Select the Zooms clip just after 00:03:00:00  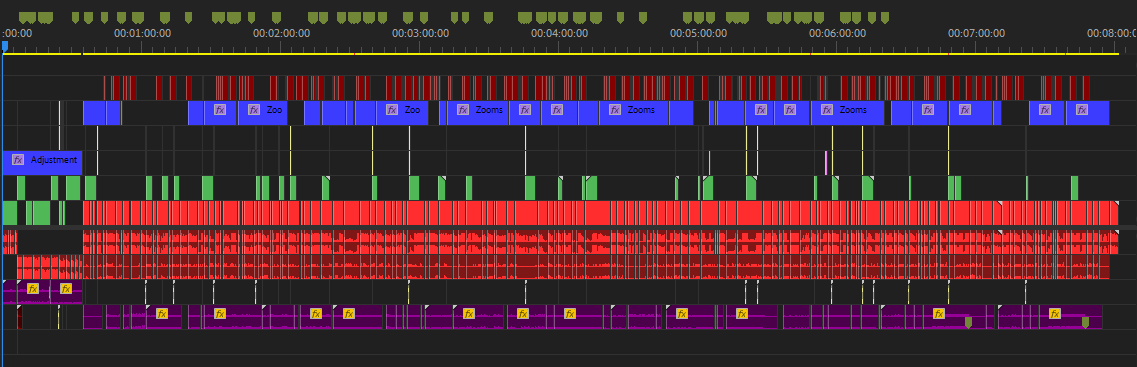478,113
